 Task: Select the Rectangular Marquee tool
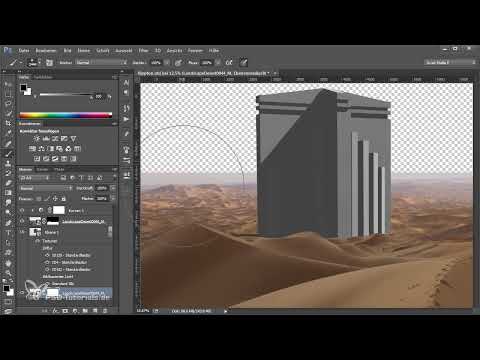[8, 94]
